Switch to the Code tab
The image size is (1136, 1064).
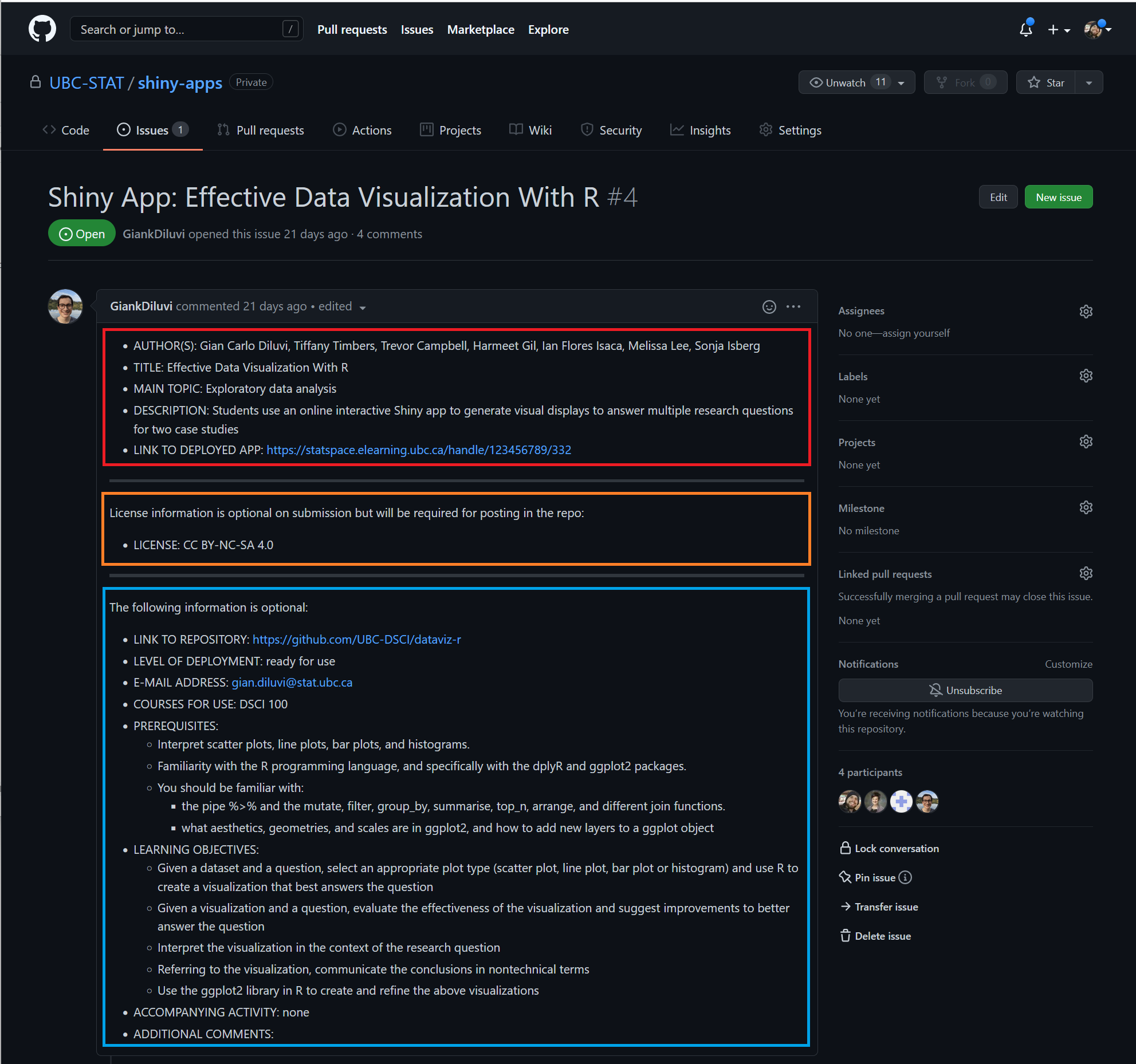coord(66,130)
